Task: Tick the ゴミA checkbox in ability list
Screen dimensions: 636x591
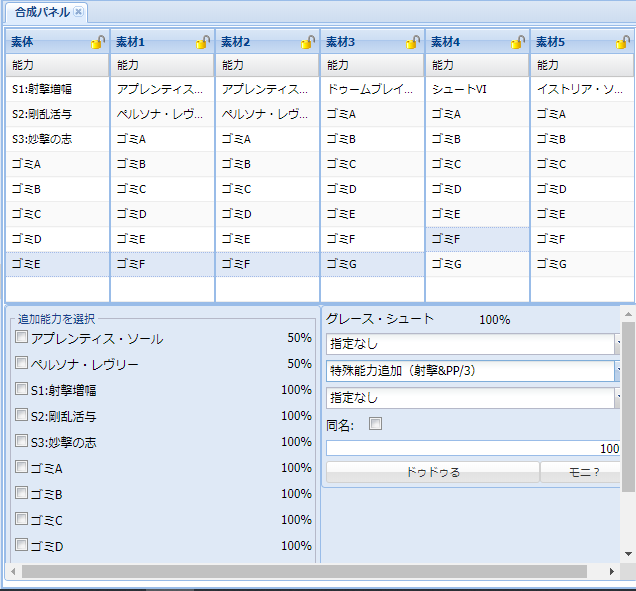Action: [x=21, y=466]
